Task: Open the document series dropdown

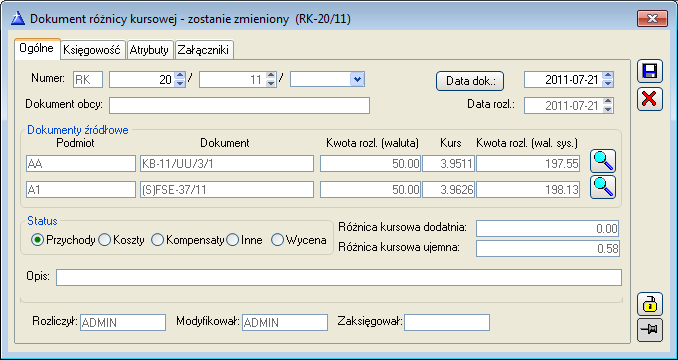Action: click(357, 79)
